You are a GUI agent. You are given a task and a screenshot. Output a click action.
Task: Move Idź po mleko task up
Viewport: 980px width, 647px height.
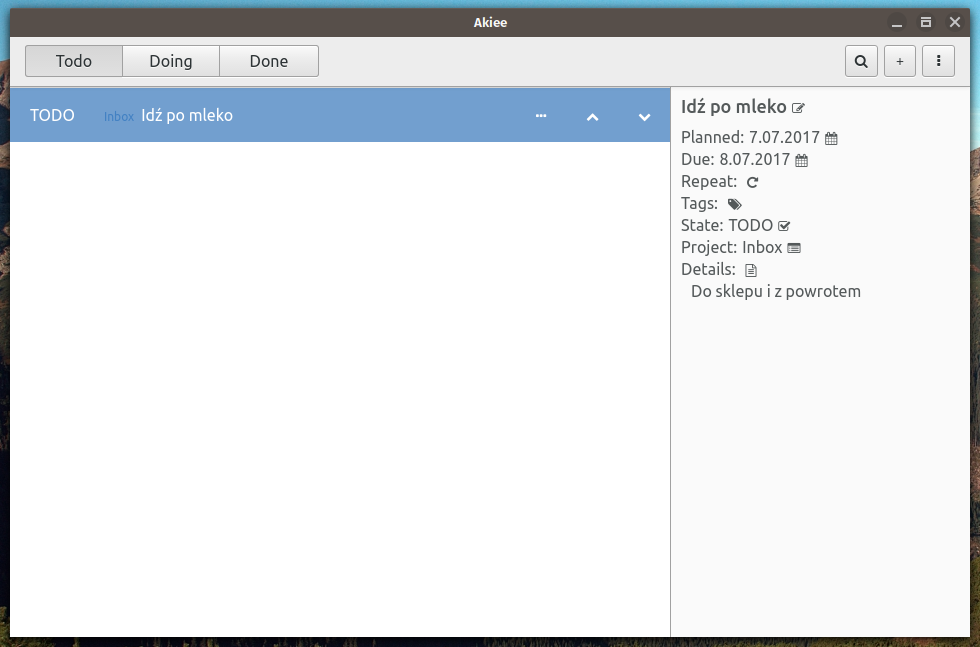click(592, 117)
